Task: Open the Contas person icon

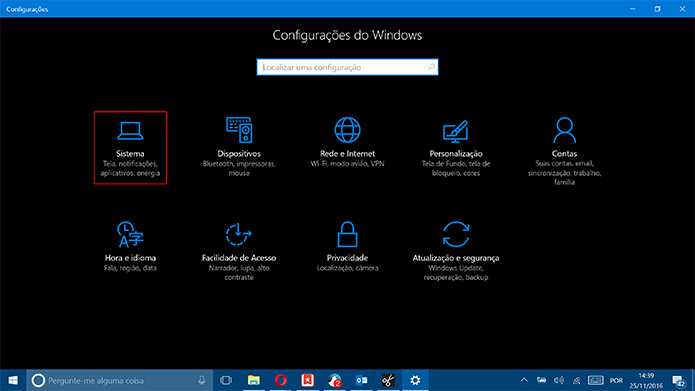Action: [x=564, y=130]
